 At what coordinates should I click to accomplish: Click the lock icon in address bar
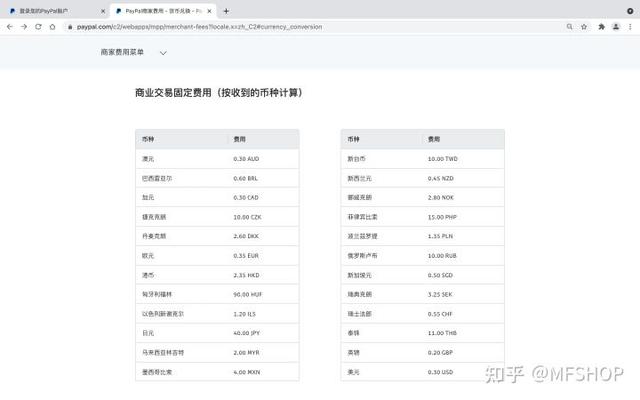coord(70,27)
